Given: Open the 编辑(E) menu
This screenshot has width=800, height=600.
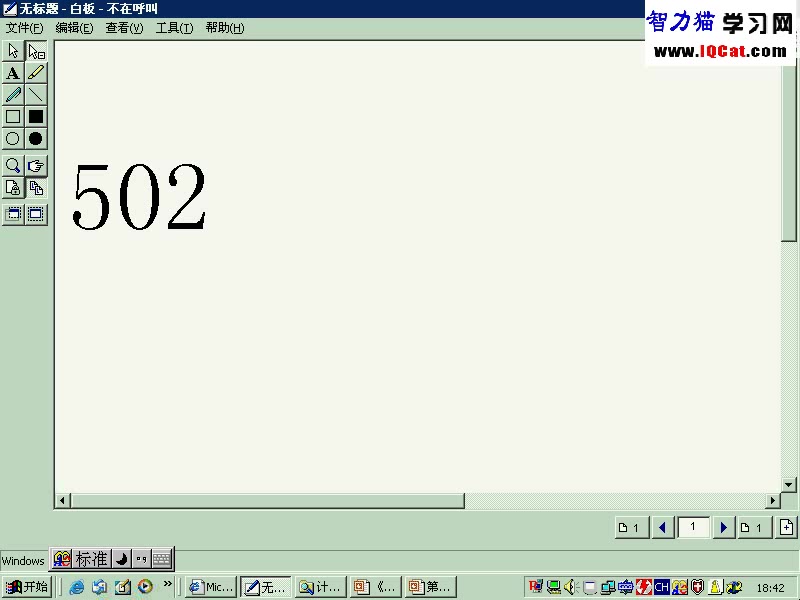Looking at the screenshot, I should [x=74, y=28].
